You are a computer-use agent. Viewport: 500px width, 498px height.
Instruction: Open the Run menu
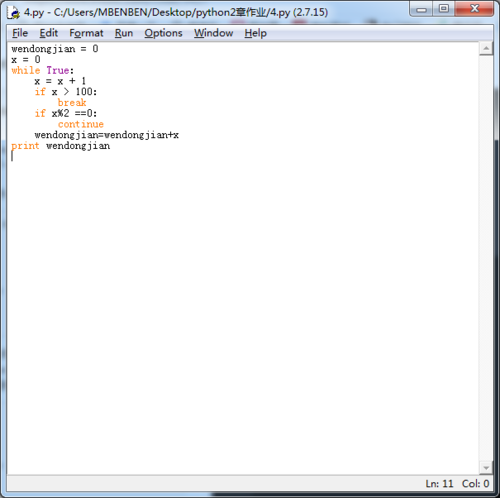tap(124, 33)
